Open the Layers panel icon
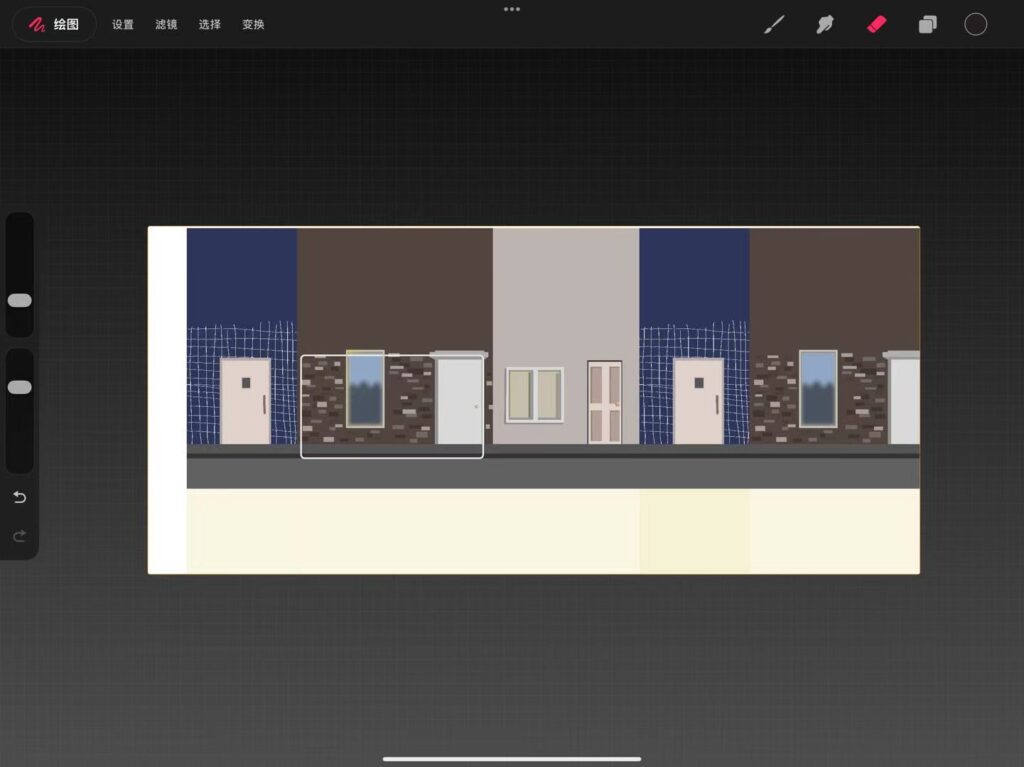 point(927,25)
